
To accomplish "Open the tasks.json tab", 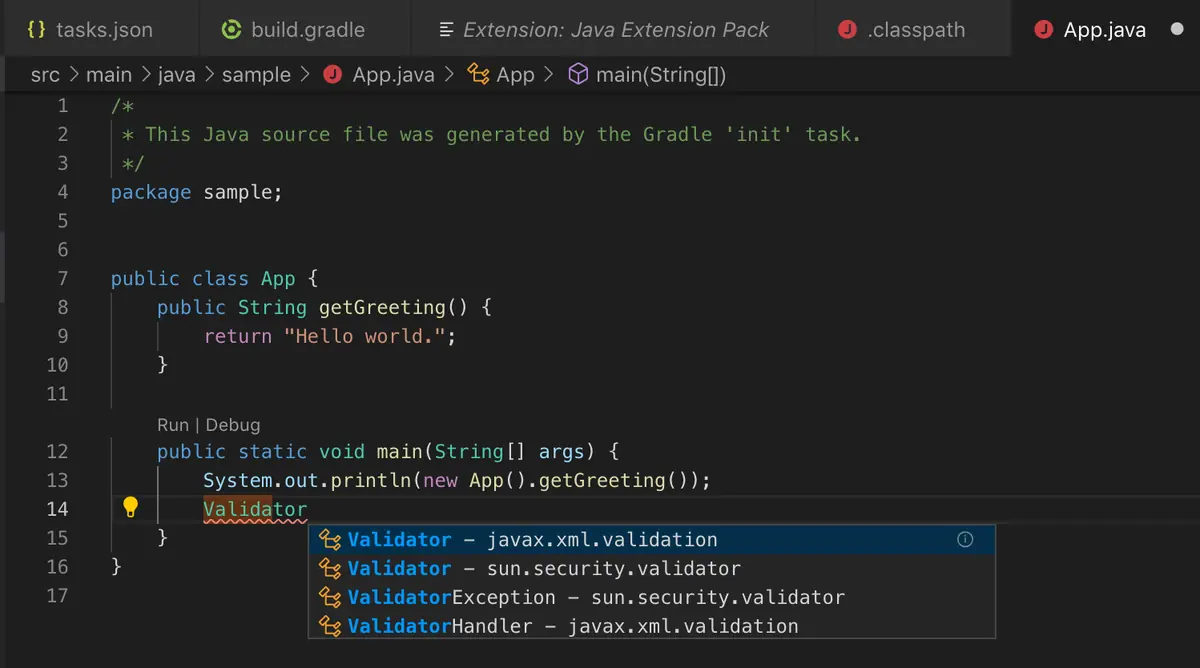I will pyautogui.click(x=91, y=29).
